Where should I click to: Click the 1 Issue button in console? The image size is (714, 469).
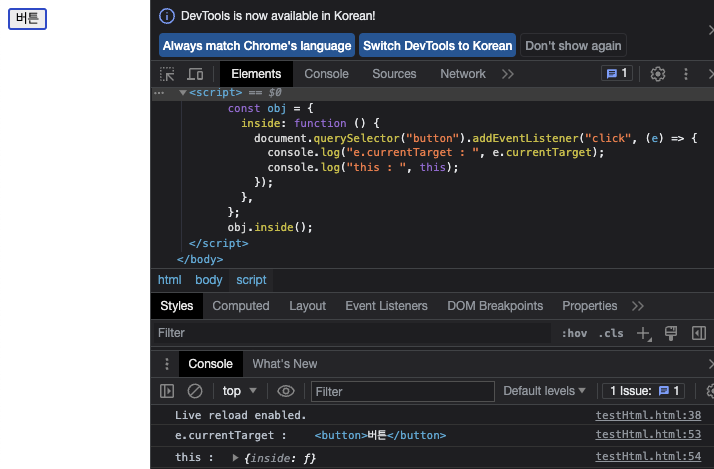pos(643,391)
